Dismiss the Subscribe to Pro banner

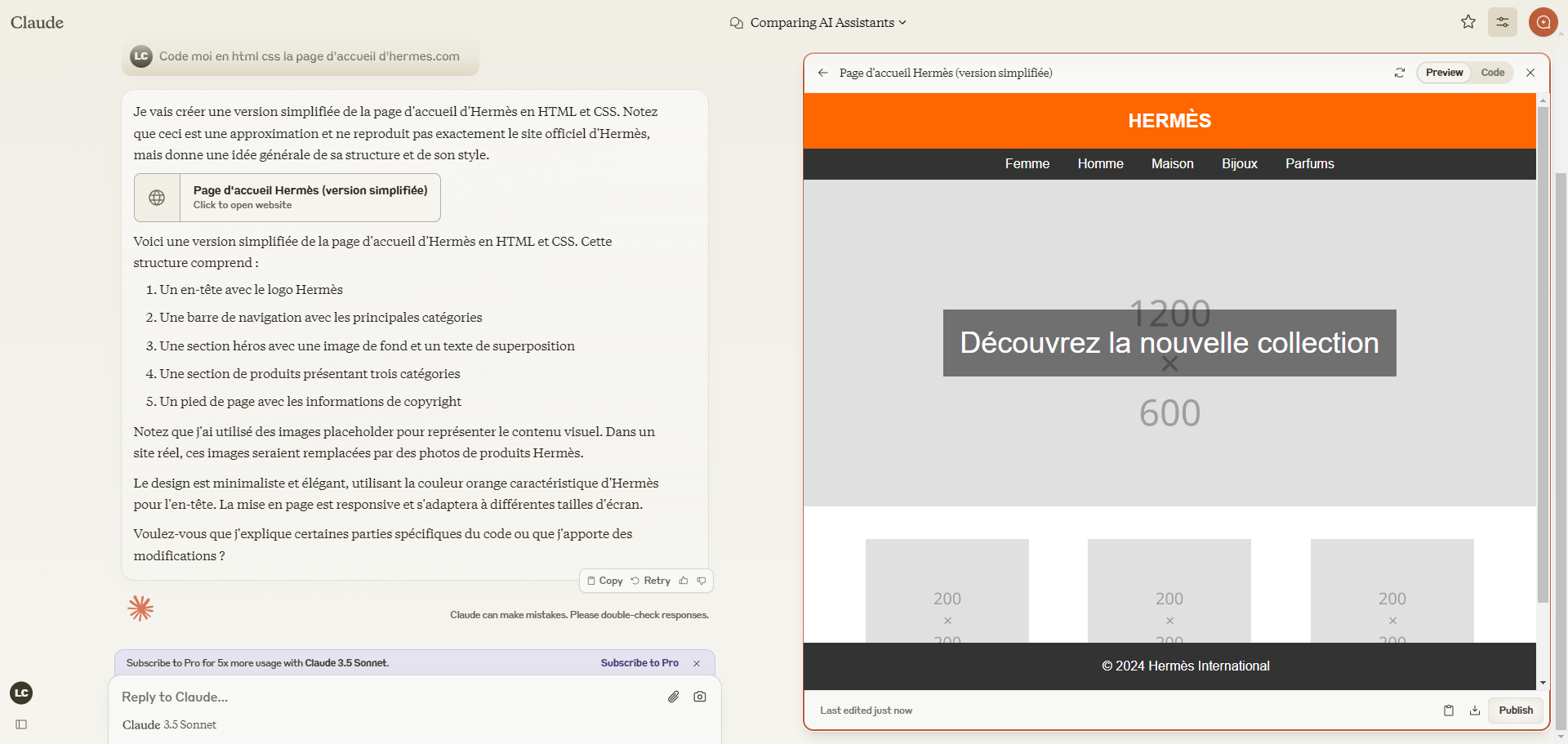tap(697, 663)
